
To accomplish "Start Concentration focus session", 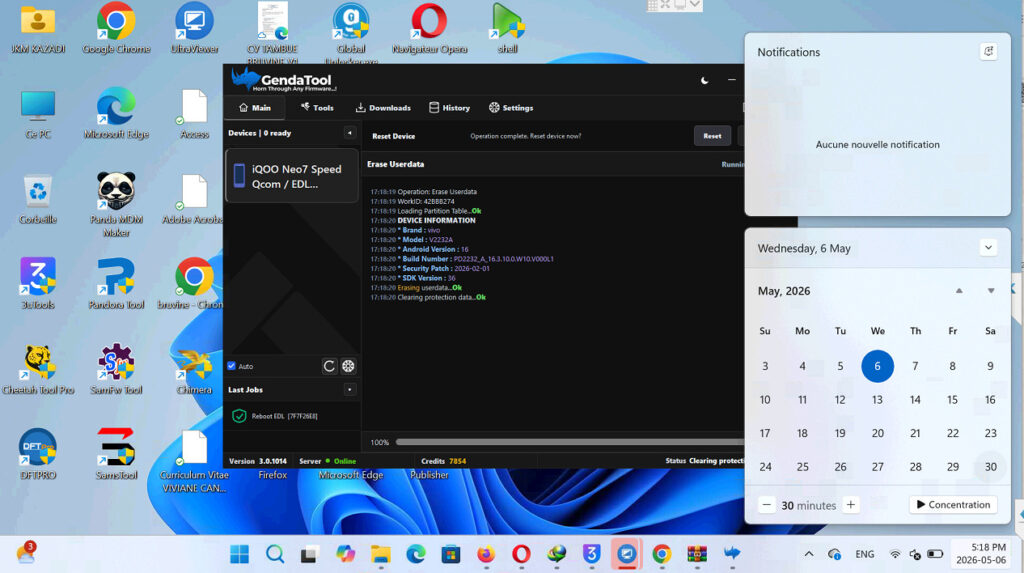I will pyautogui.click(x=953, y=504).
